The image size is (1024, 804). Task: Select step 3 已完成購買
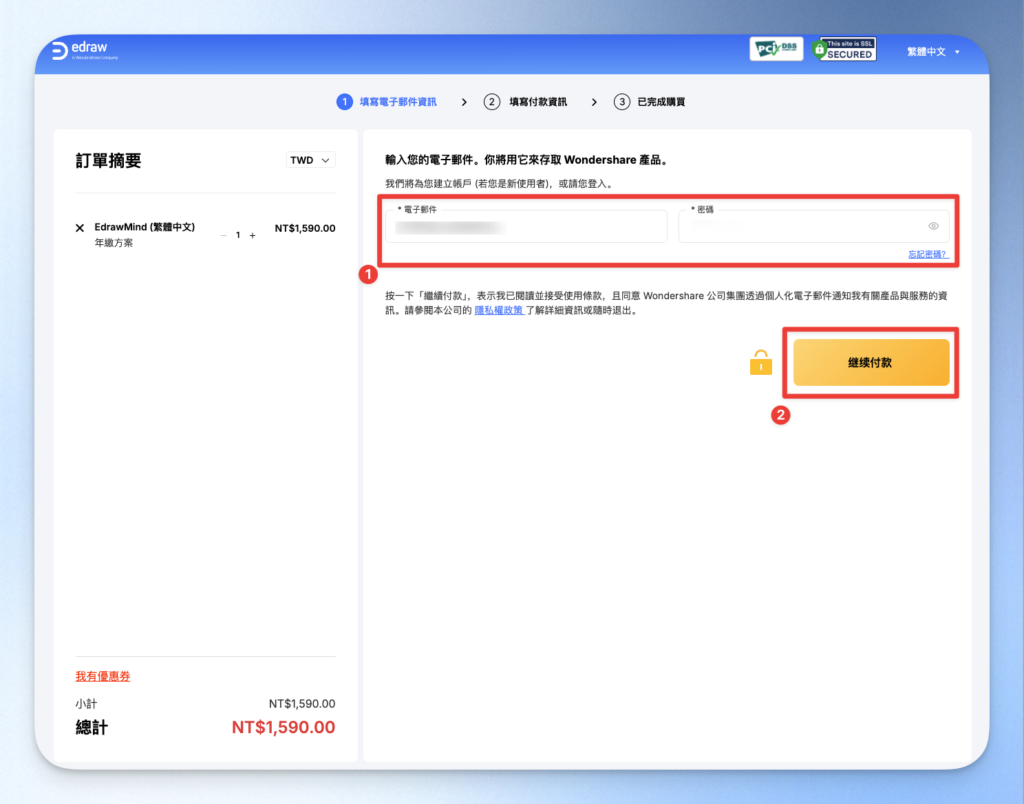click(x=650, y=102)
